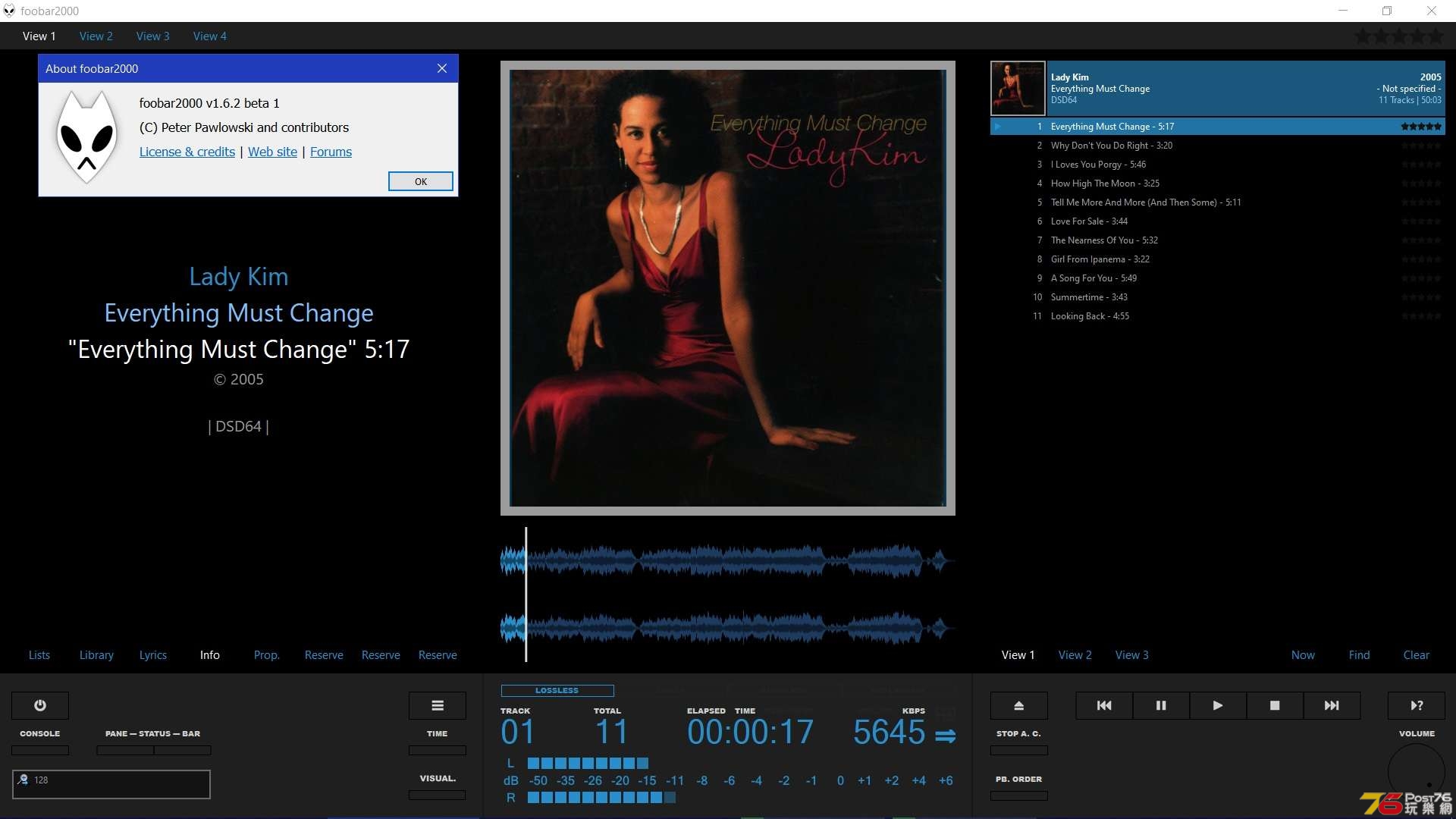Adjust the VOLUME knob
This screenshot has height=819, width=1456.
click(x=1417, y=772)
